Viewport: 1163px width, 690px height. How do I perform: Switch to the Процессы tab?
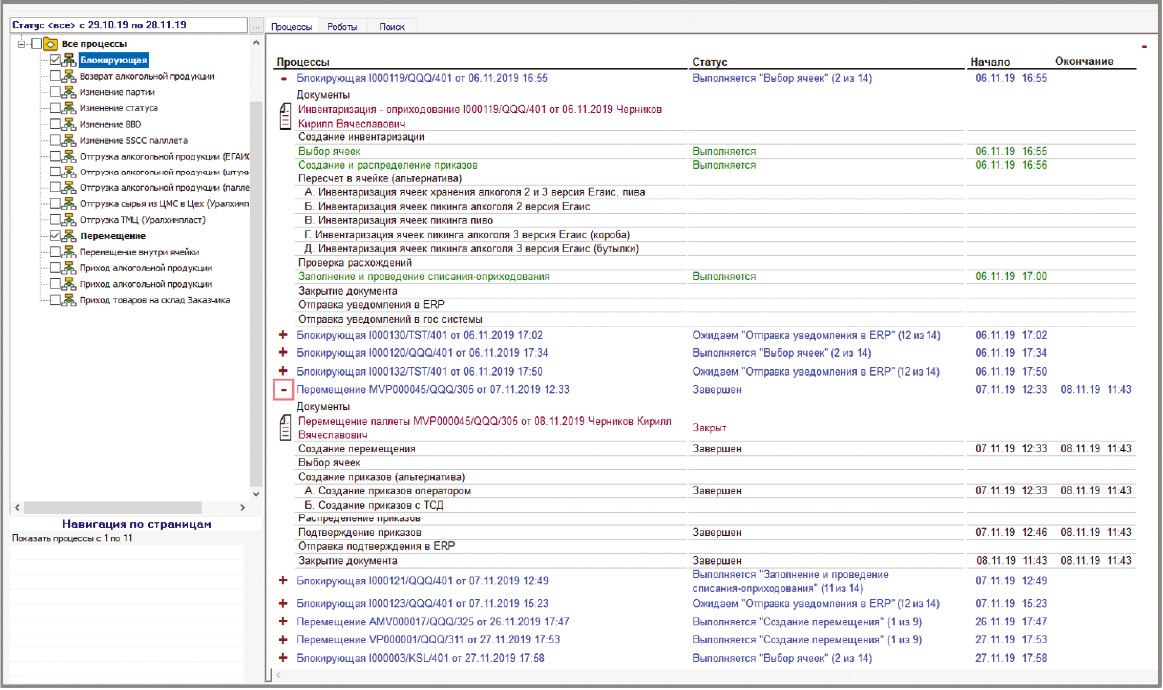[291, 27]
